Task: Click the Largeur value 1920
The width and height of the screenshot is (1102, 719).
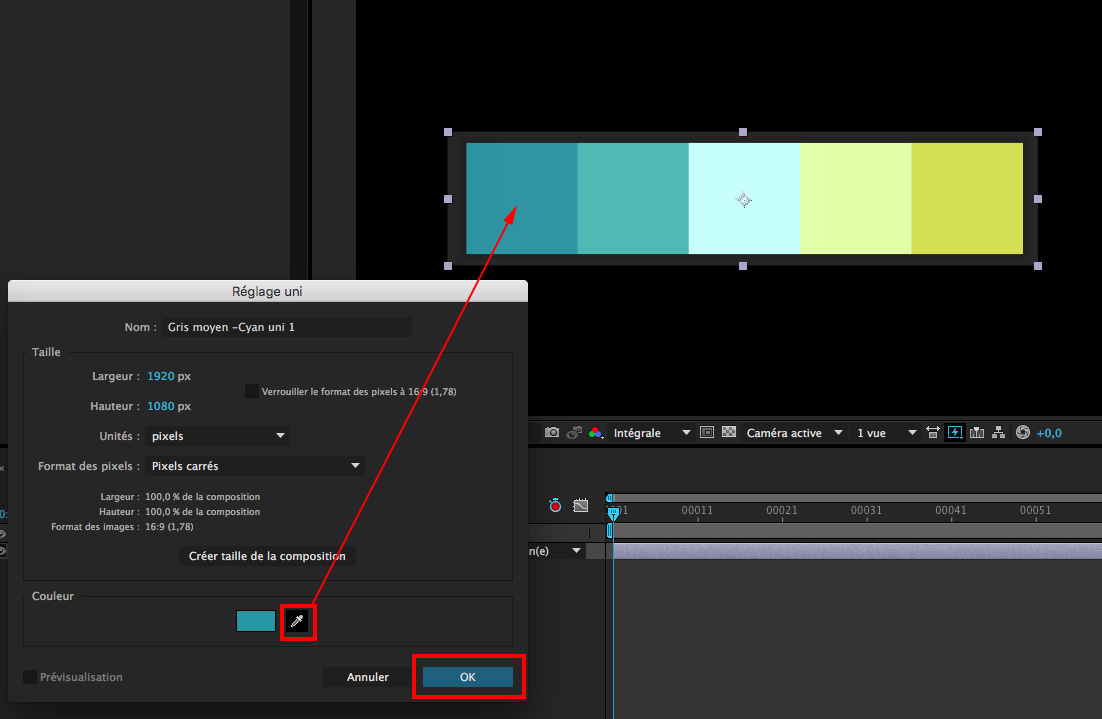Action: 160,376
